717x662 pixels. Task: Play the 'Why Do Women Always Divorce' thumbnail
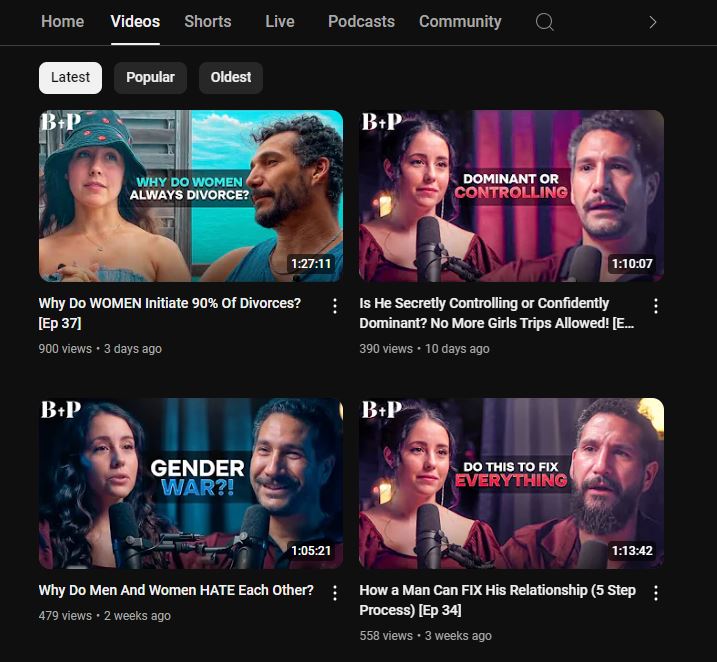coord(190,195)
